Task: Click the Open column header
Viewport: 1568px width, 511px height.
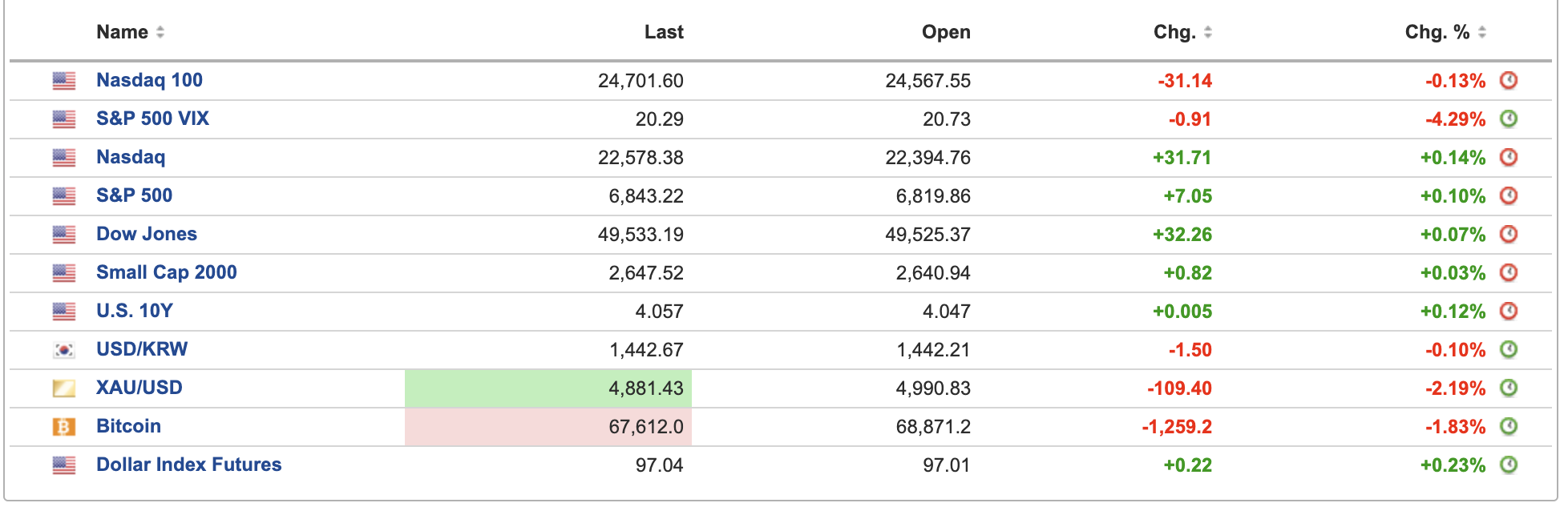Action: (946, 32)
